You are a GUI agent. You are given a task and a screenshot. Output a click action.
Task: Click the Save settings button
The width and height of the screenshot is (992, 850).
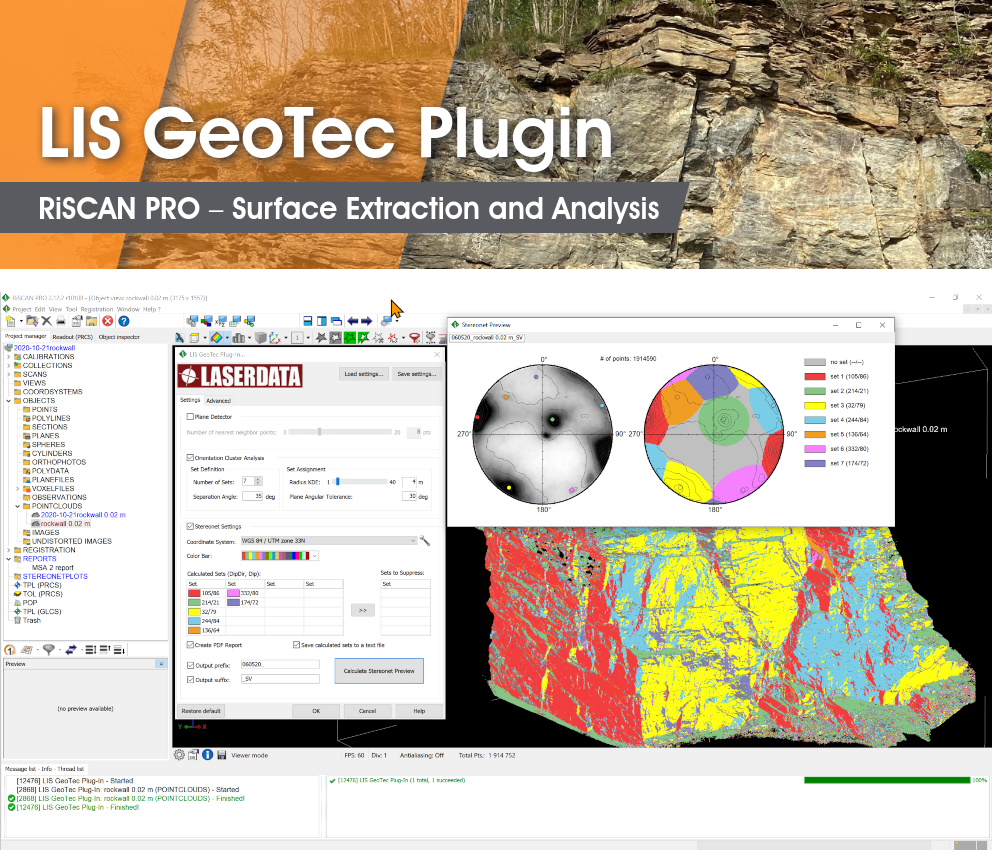416,374
